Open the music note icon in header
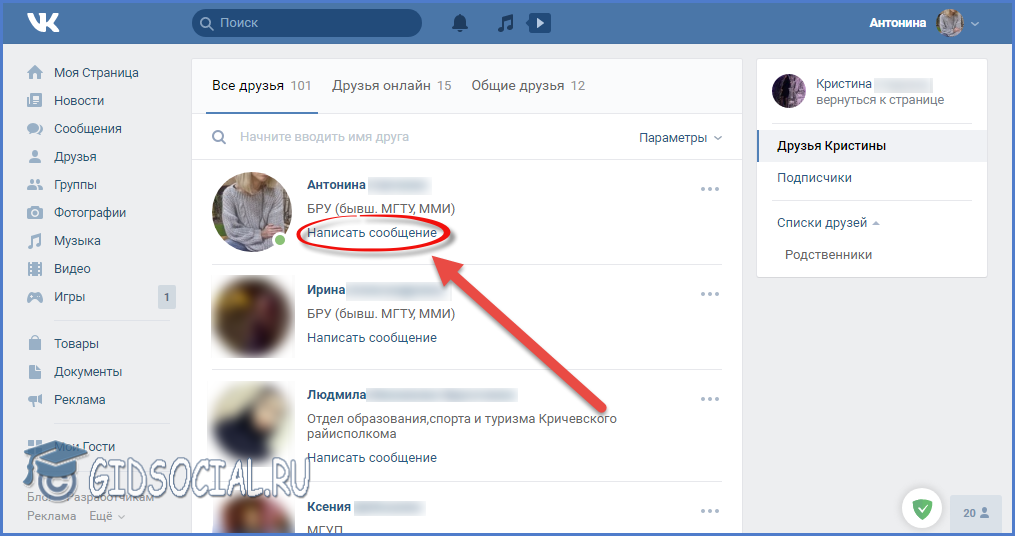 point(506,23)
